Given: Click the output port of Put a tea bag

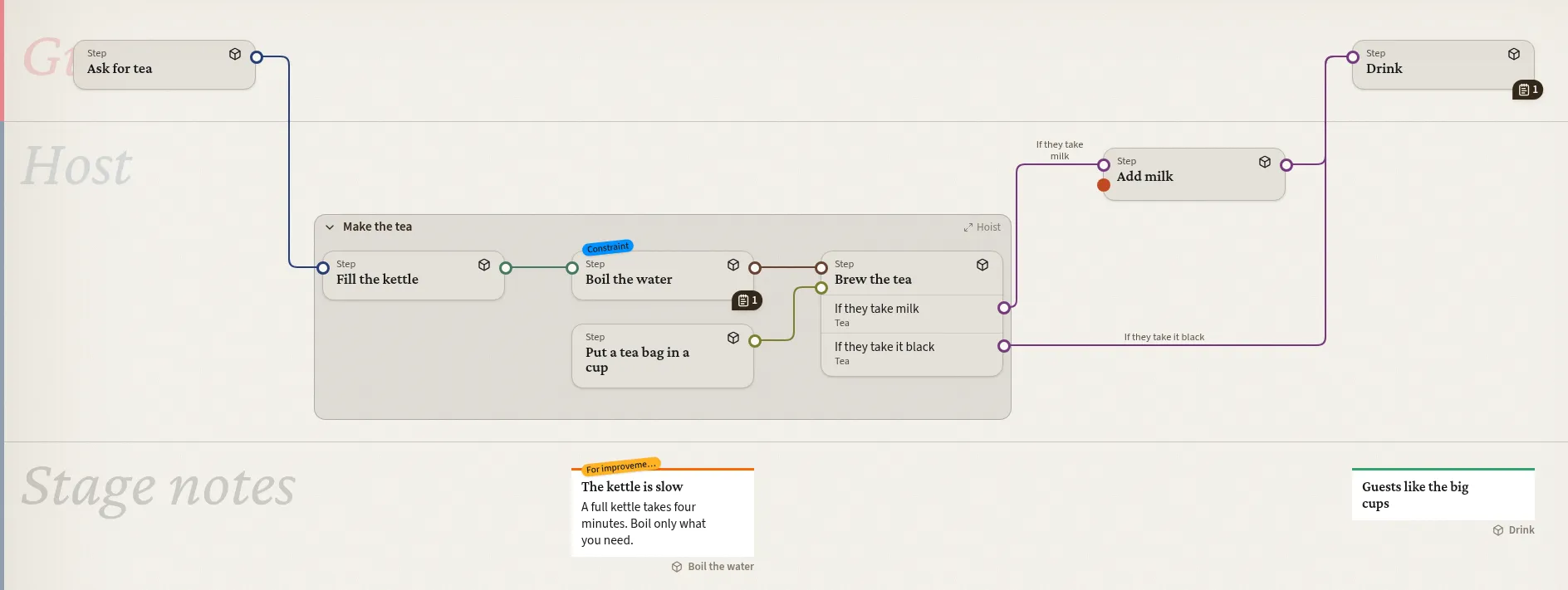Looking at the screenshot, I should point(755,341).
